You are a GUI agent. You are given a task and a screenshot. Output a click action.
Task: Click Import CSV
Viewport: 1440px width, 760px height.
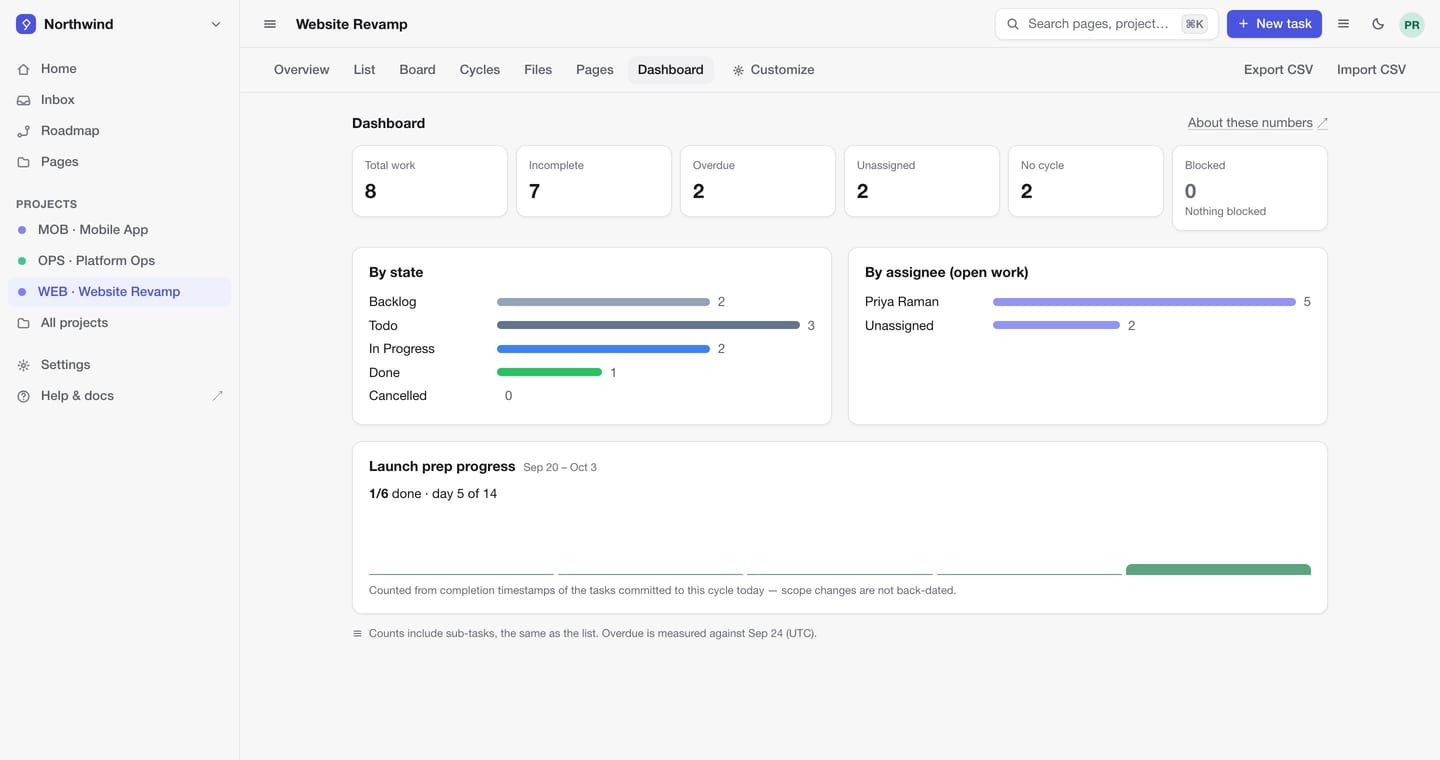[x=1371, y=70]
